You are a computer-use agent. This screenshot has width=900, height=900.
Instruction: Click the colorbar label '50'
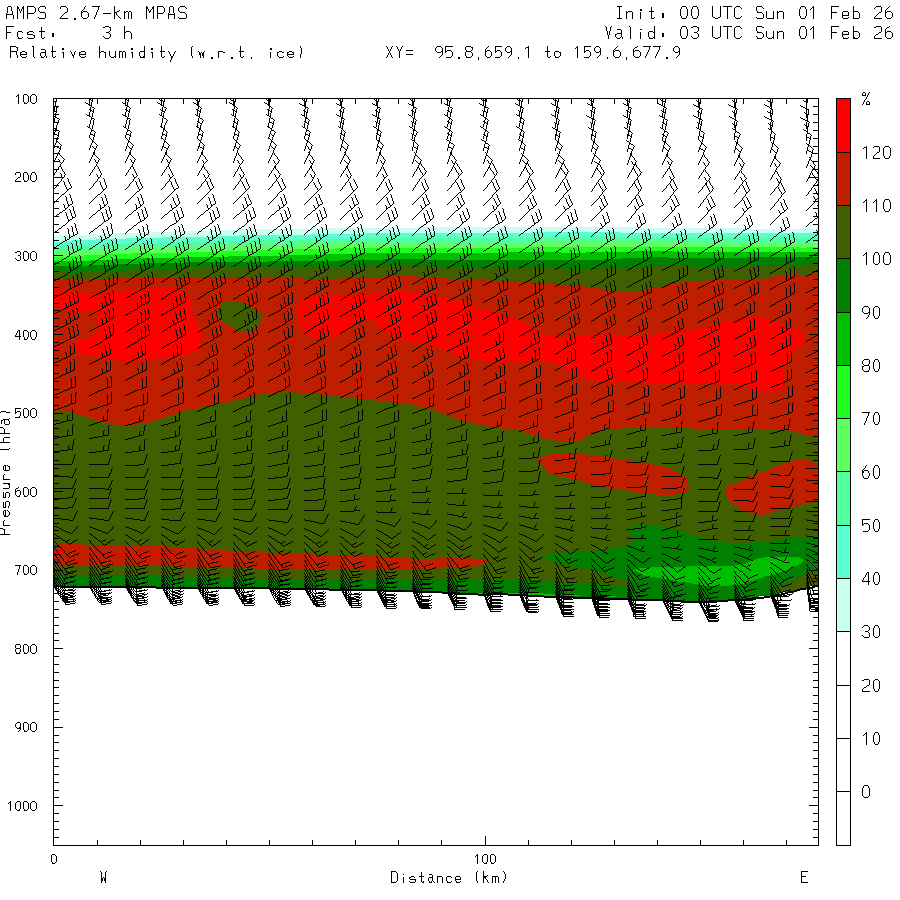pyautogui.click(x=871, y=526)
